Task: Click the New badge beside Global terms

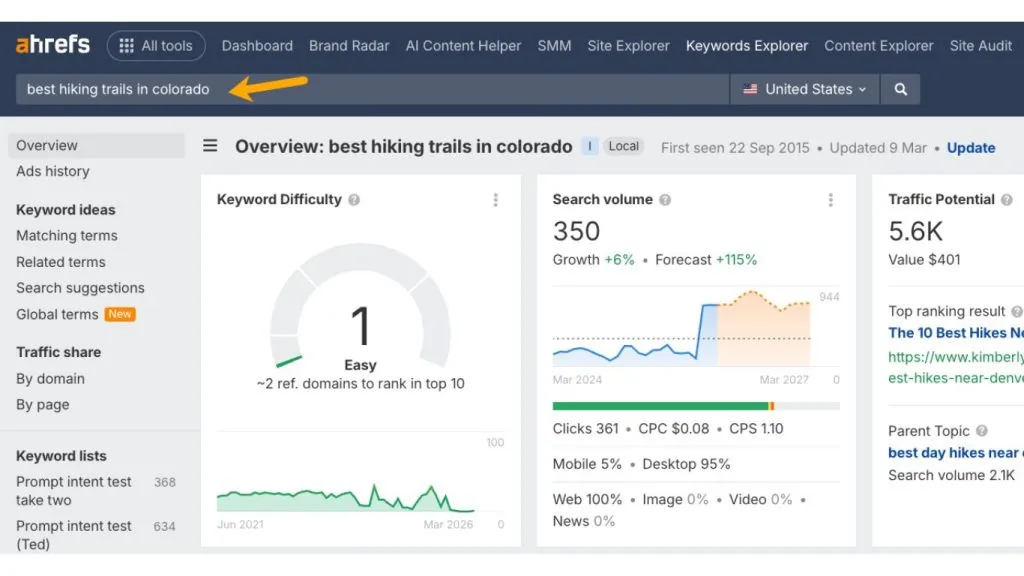Action: pos(120,314)
